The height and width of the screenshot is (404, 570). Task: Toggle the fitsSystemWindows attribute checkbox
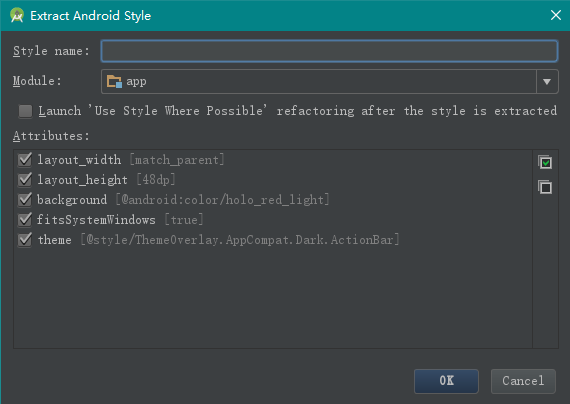tap(25, 220)
